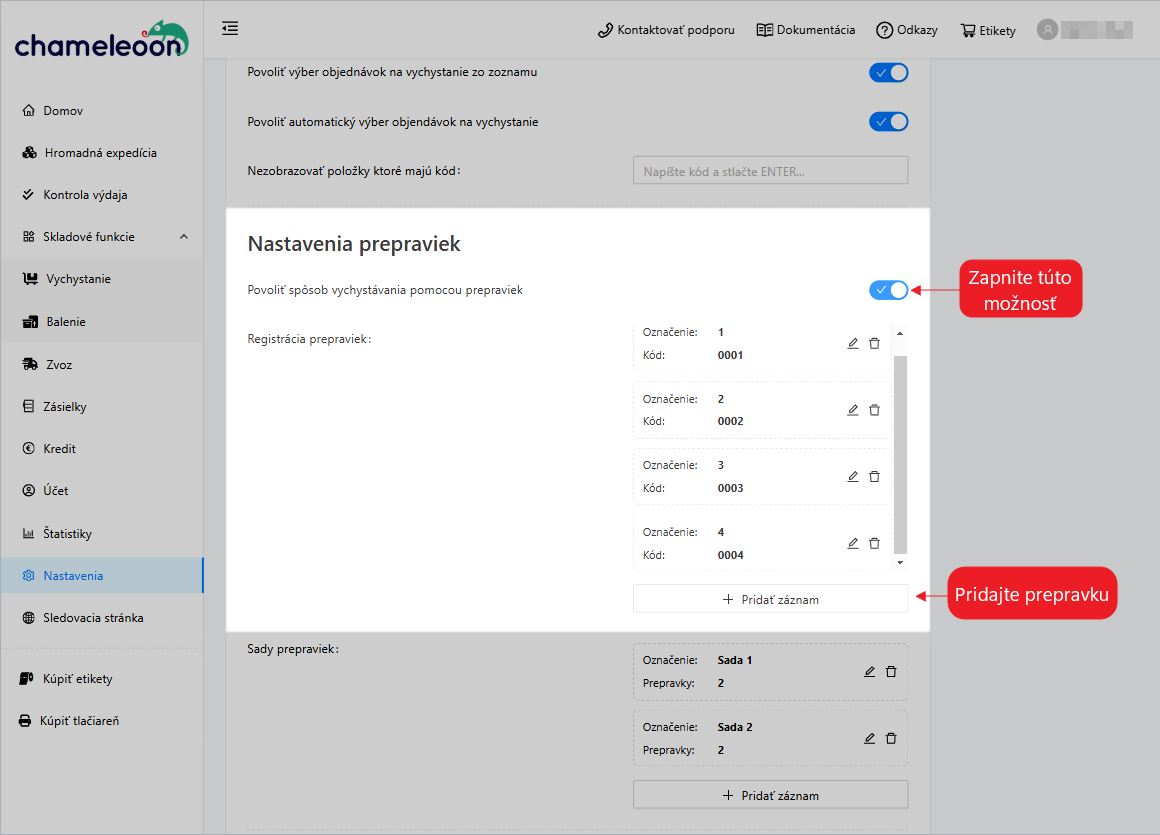Open the user avatar profile icon
Image resolution: width=1160 pixels, height=835 pixels.
(1047, 30)
